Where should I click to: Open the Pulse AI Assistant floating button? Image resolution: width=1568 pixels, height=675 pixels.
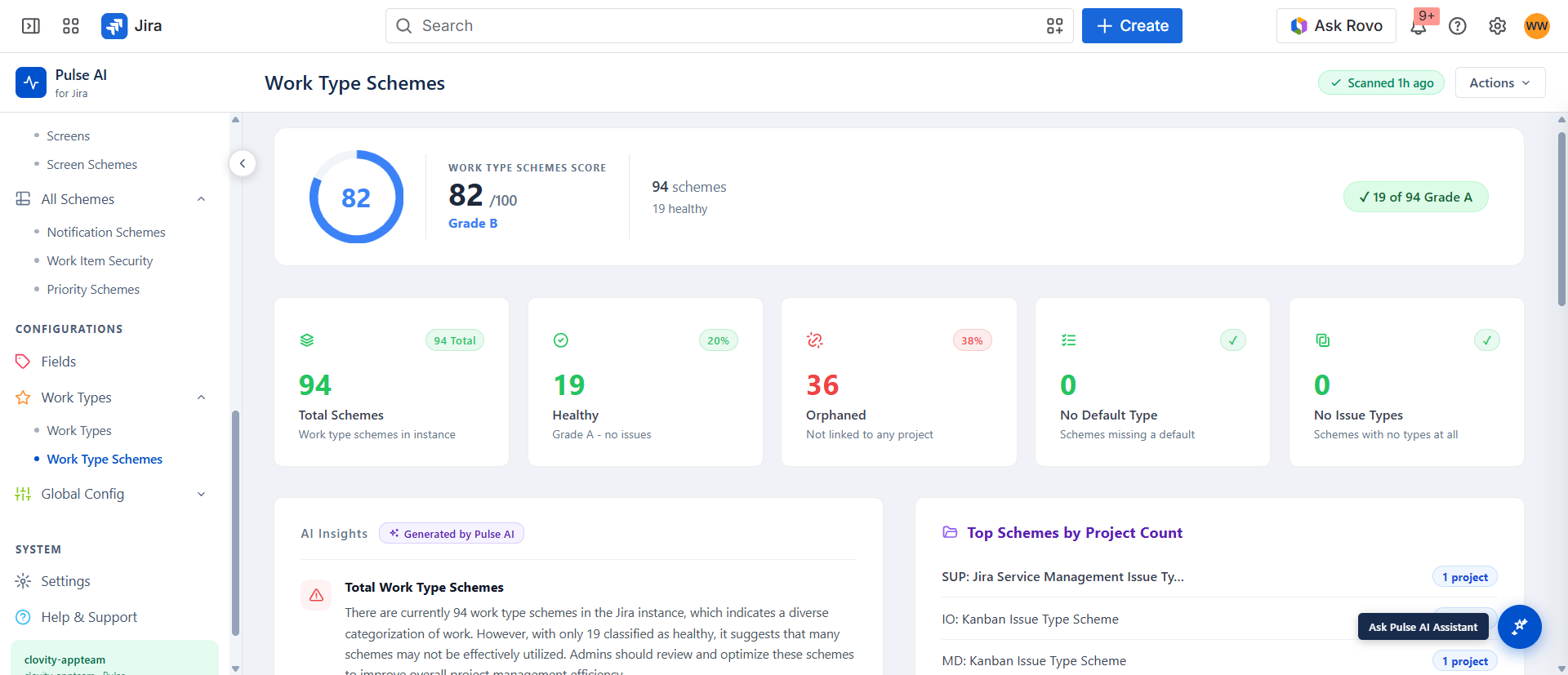1519,627
